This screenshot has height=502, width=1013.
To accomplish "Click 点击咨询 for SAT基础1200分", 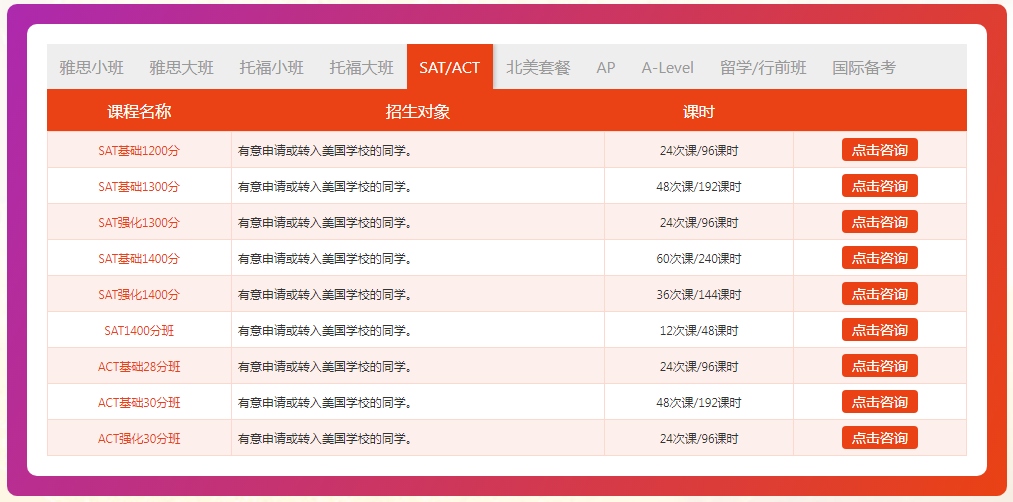I will tap(879, 150).
